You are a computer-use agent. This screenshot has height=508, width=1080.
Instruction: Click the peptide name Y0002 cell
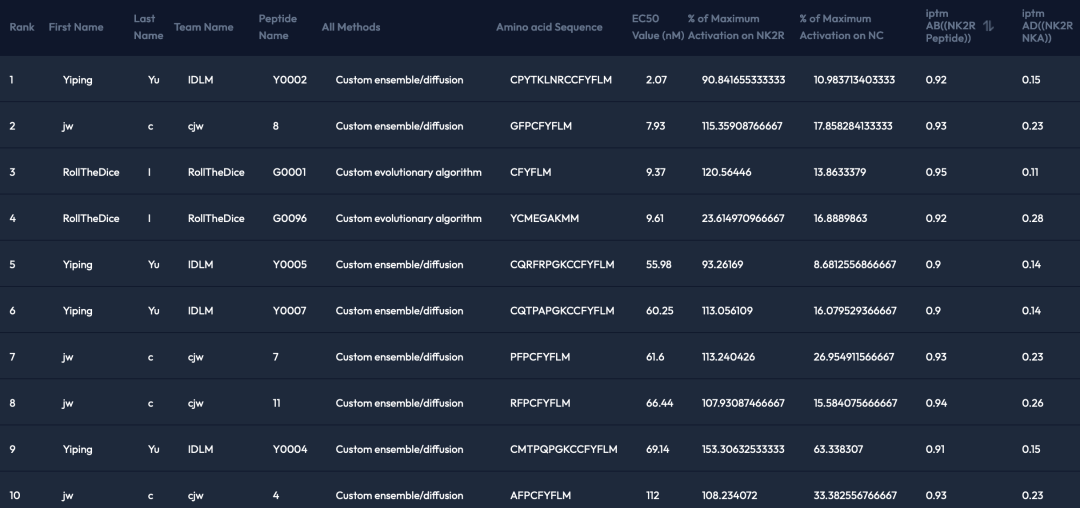tap(289, 80)
